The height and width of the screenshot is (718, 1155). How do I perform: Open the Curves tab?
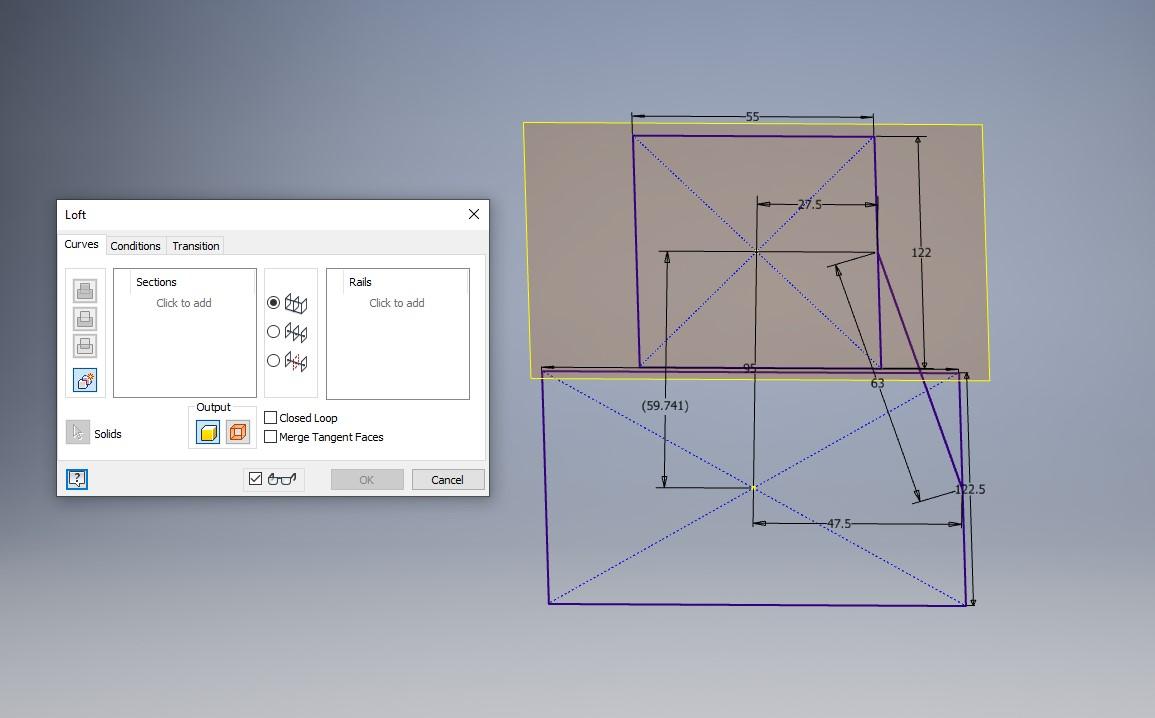(81, 245)
